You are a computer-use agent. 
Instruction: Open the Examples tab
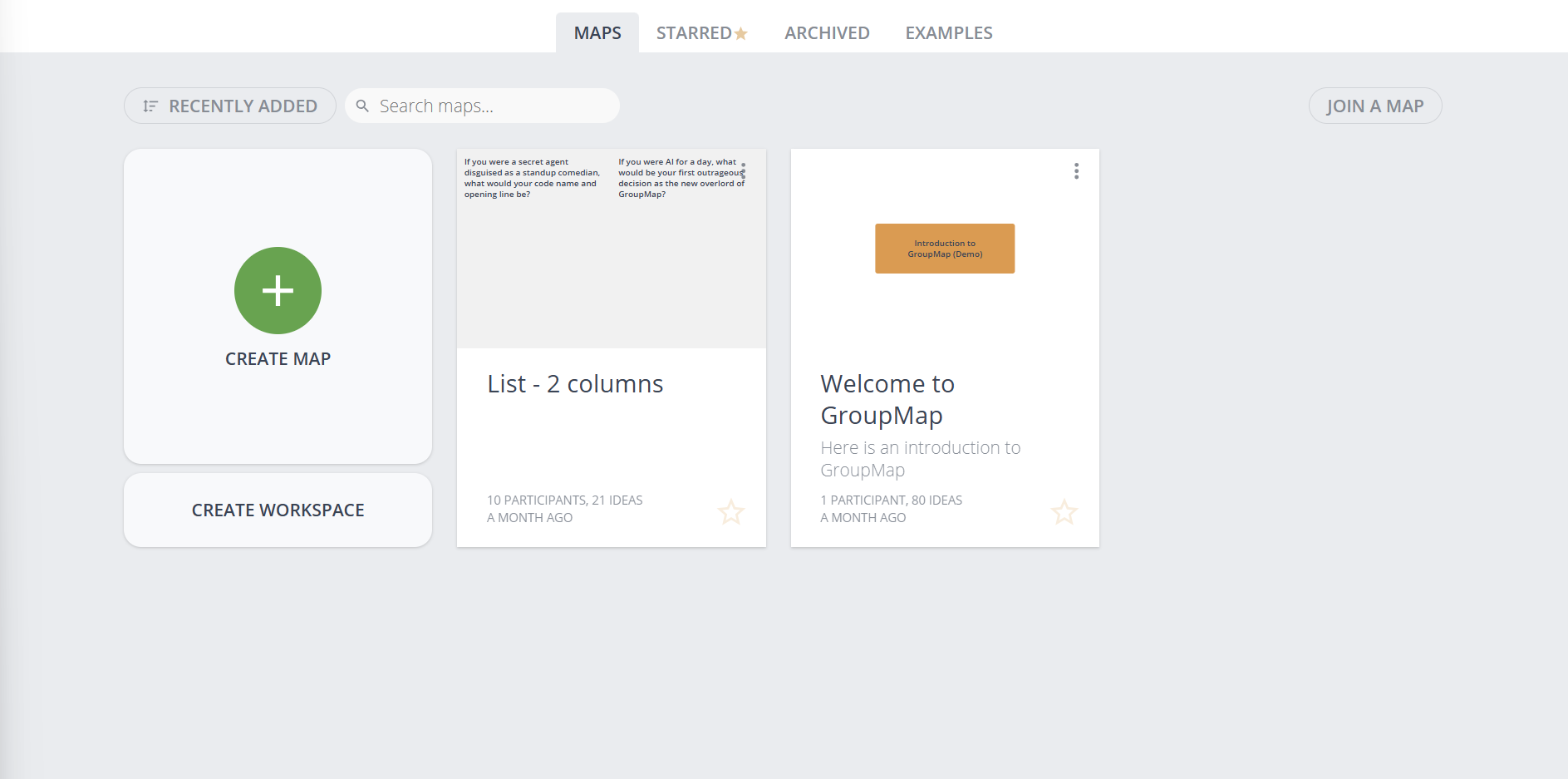coord(949,33)
